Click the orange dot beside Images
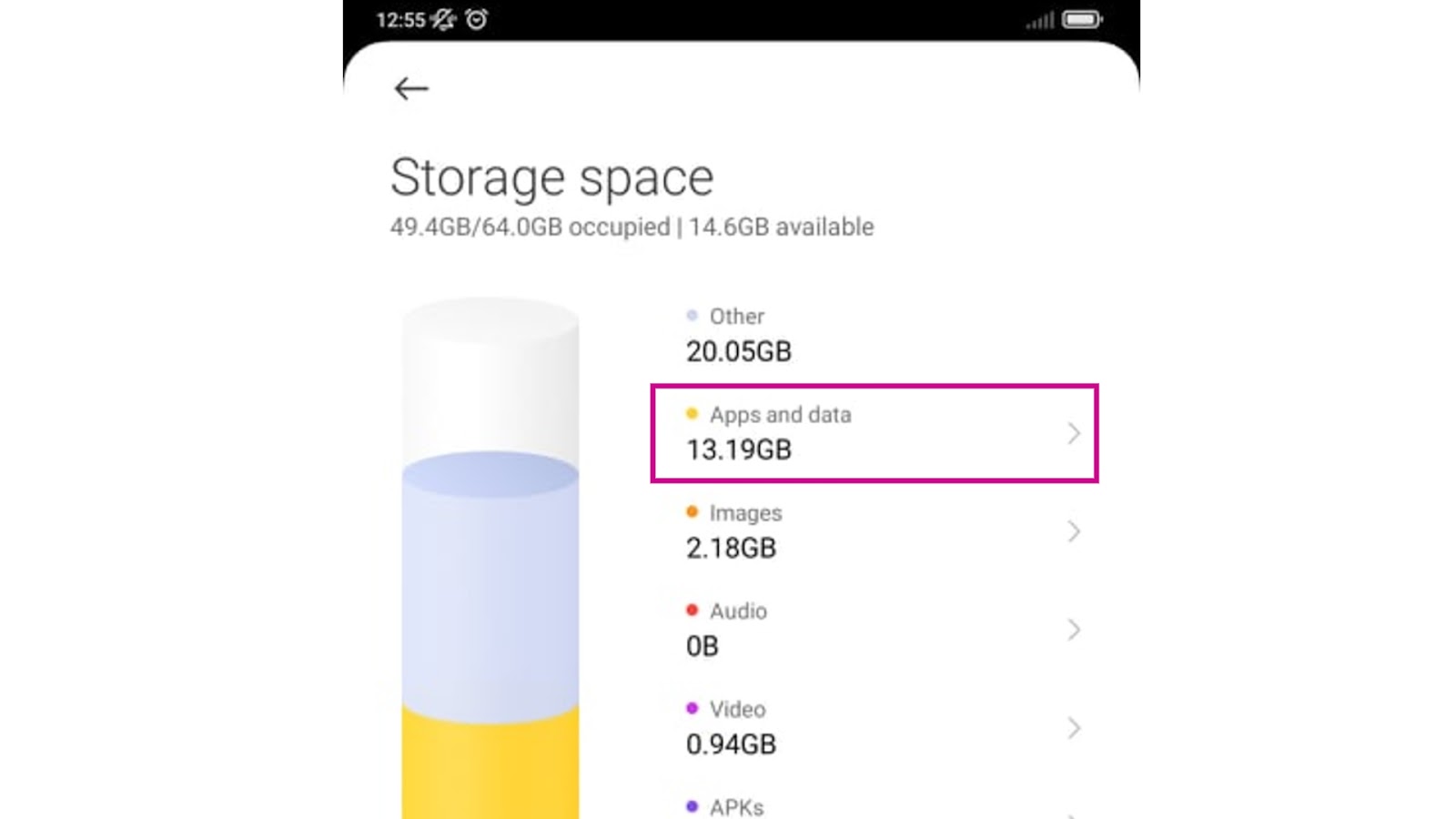 pos(692,512)
